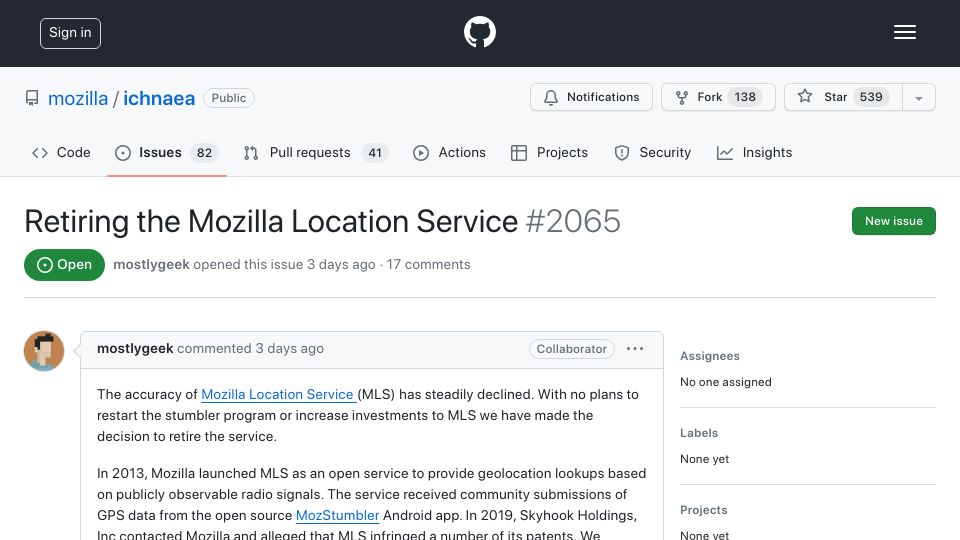Open the hamburger navigation menu
Image resolution: width=960 pixels, height=540 pixels.
pyautogui.click(x=904, y=32)
